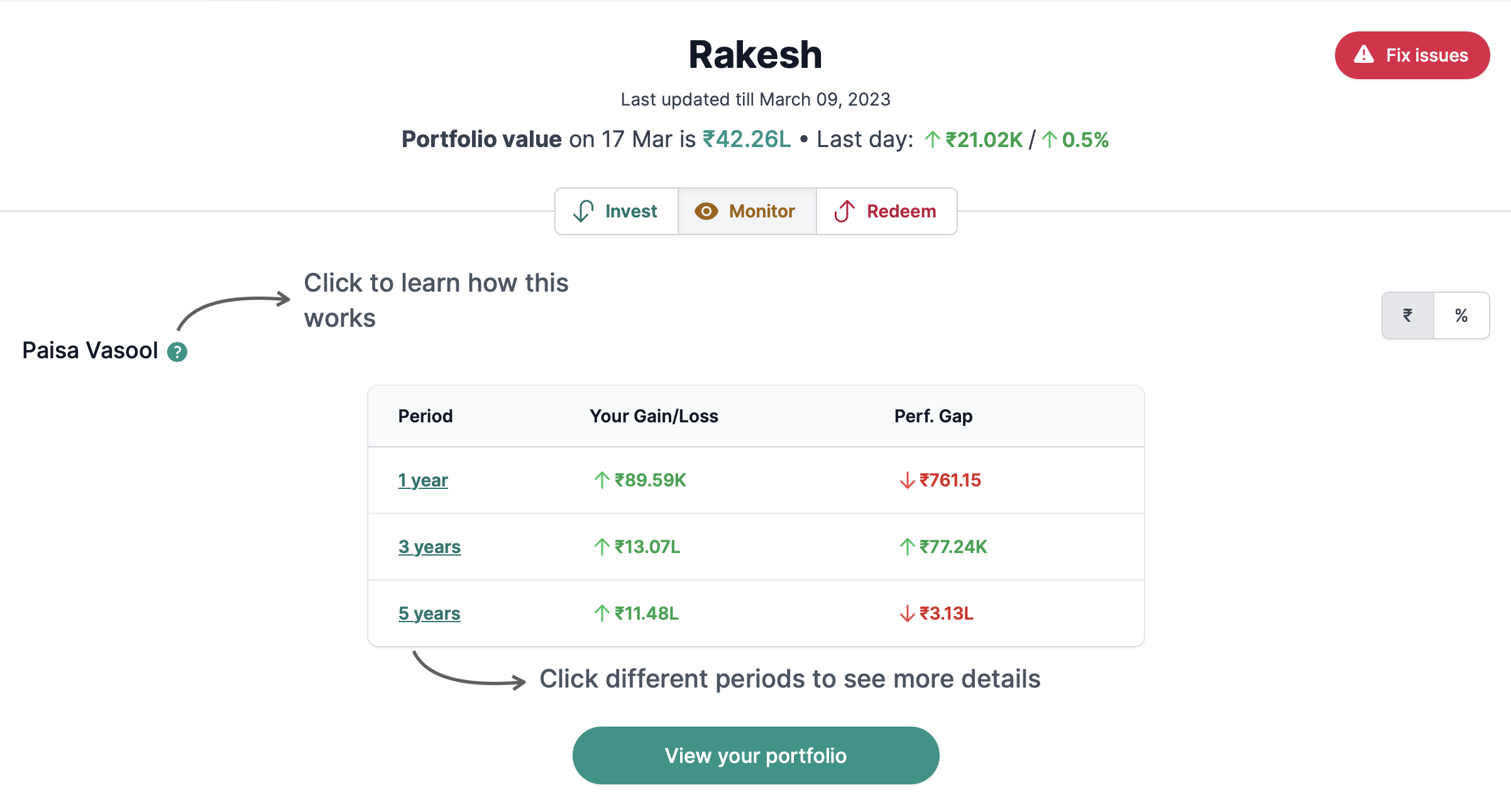Switch values to percentage display
This screenshot has height=812, width=1511.
tap(1461, 315)
